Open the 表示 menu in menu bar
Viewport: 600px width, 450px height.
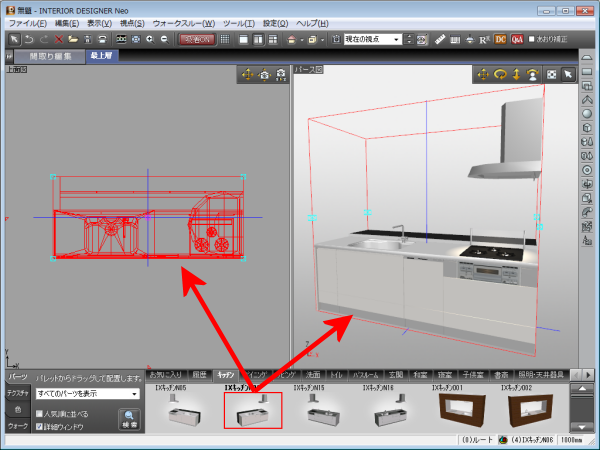(99, 22)
